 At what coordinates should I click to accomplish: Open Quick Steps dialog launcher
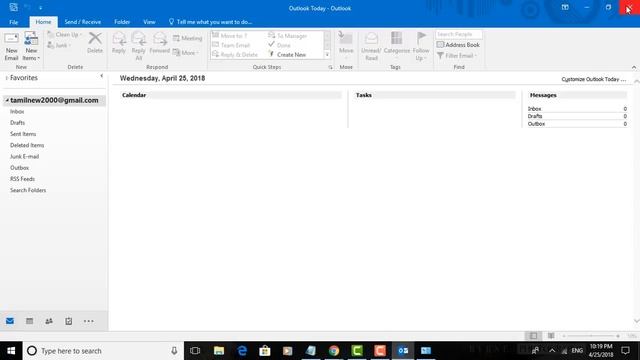tap(330, 67)
